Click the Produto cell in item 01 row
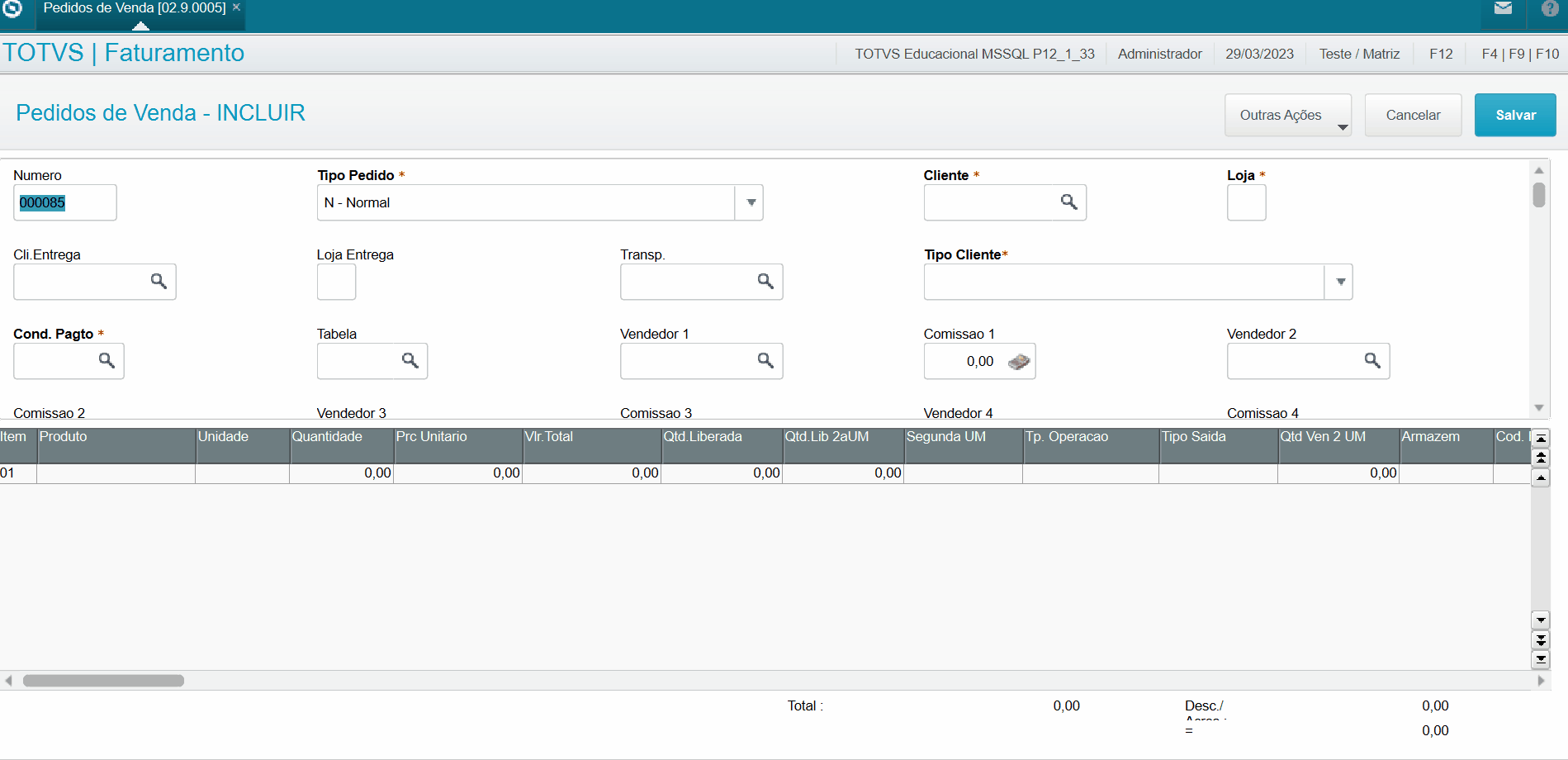 tap(116, 473)
